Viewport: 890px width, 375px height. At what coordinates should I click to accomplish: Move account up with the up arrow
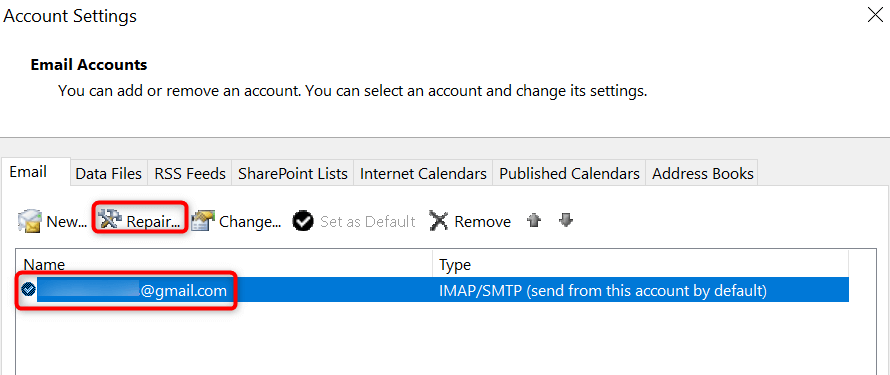click(533, 221)
